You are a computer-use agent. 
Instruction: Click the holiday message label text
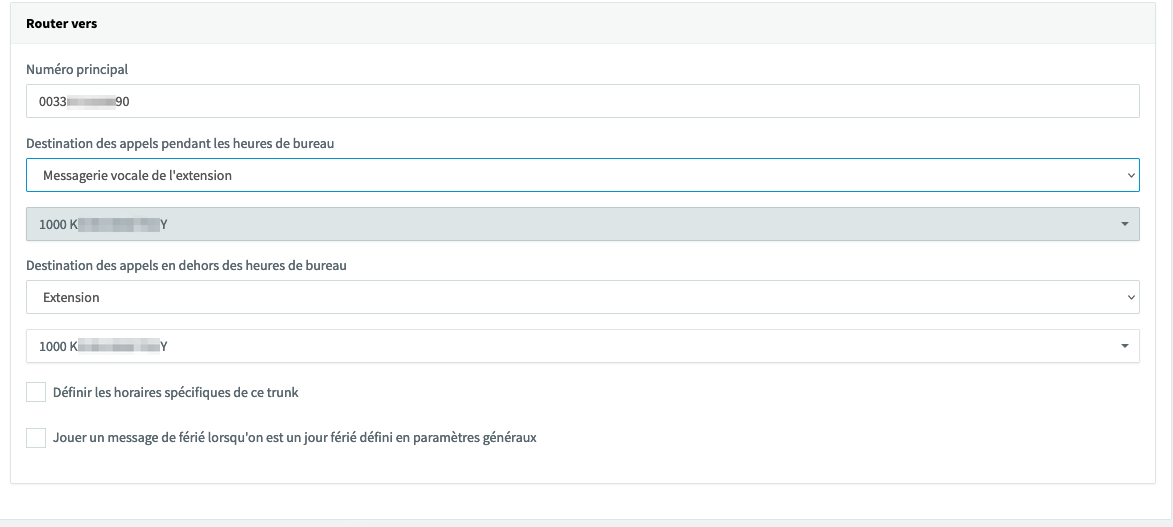[295, 438]
